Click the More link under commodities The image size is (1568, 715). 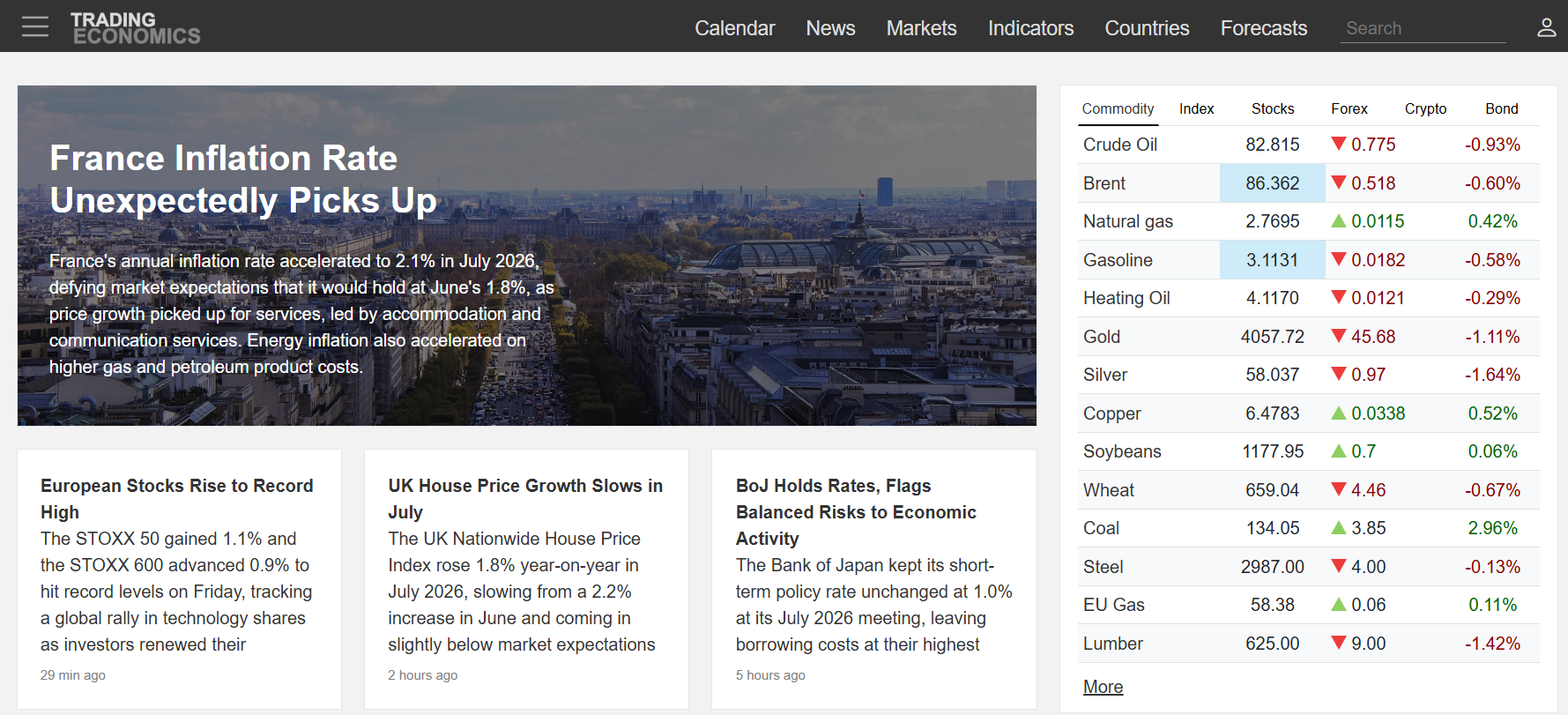click(1103, 686)
